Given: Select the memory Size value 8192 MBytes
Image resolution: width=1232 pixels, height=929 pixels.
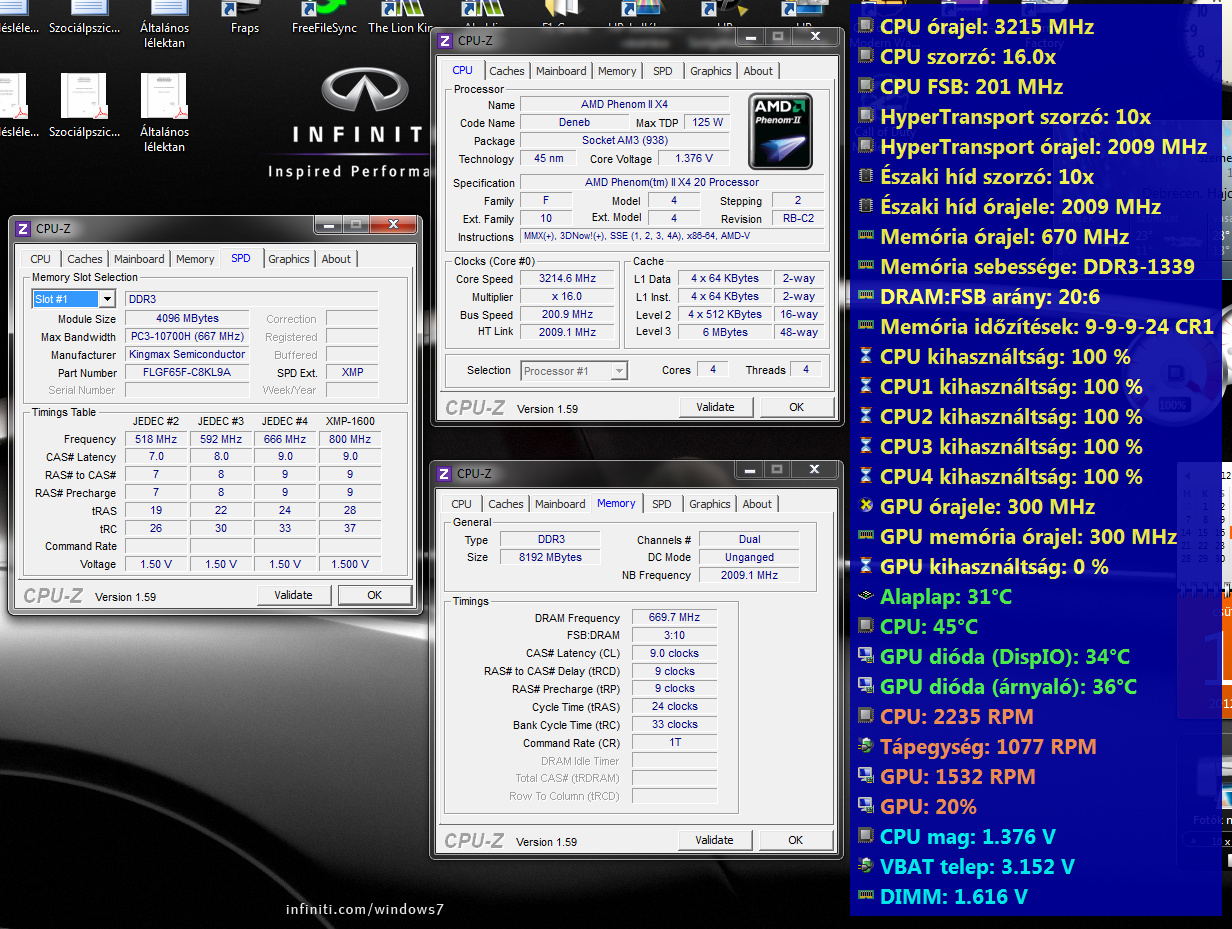Looking at the screenshot, I should click(551, 557).
